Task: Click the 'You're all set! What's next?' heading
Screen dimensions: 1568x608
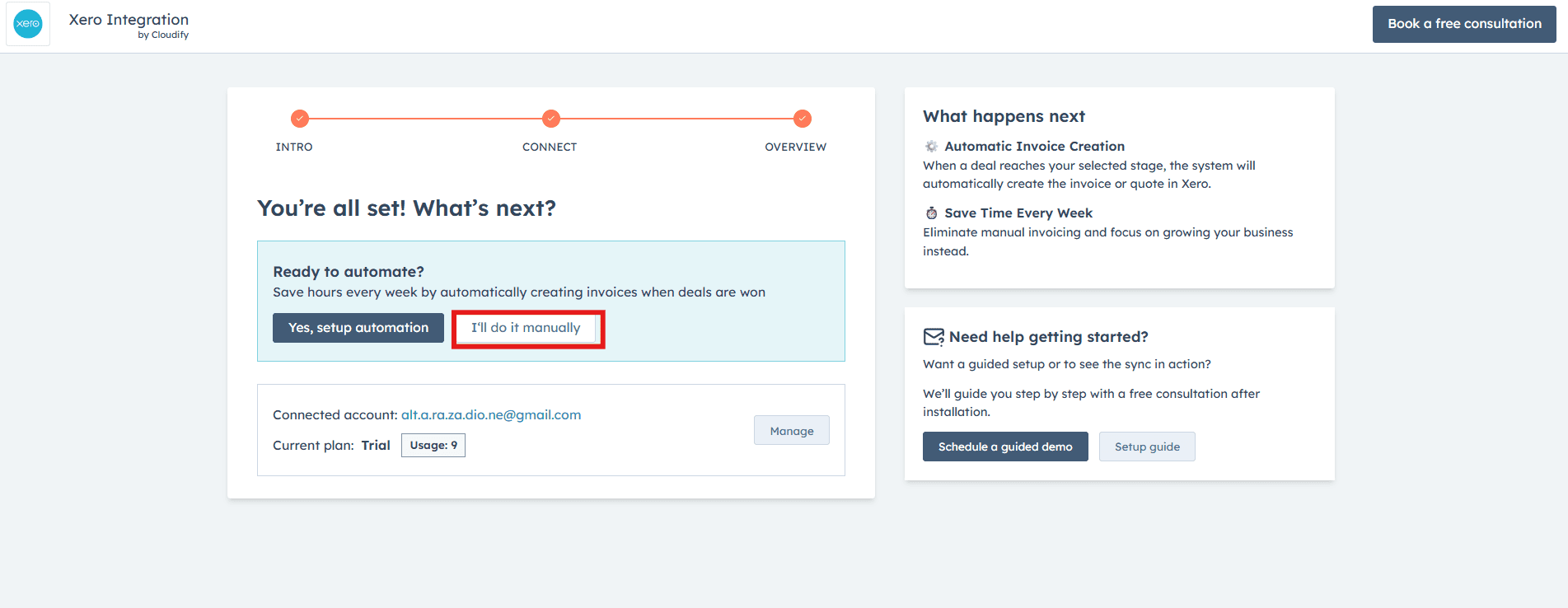Action: coord(406,208)
